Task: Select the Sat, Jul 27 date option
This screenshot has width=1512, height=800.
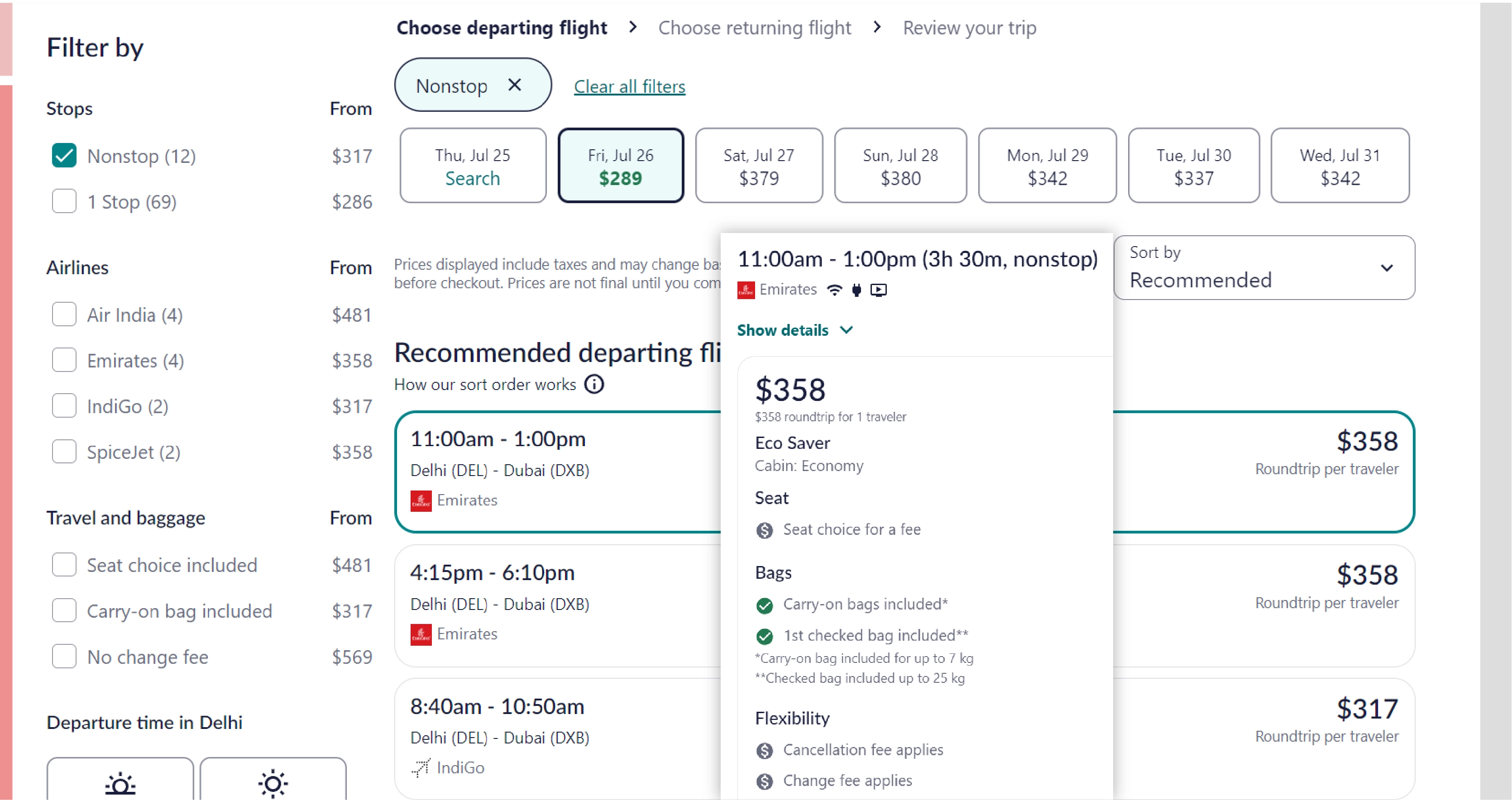Action: (x=758, y=166)
